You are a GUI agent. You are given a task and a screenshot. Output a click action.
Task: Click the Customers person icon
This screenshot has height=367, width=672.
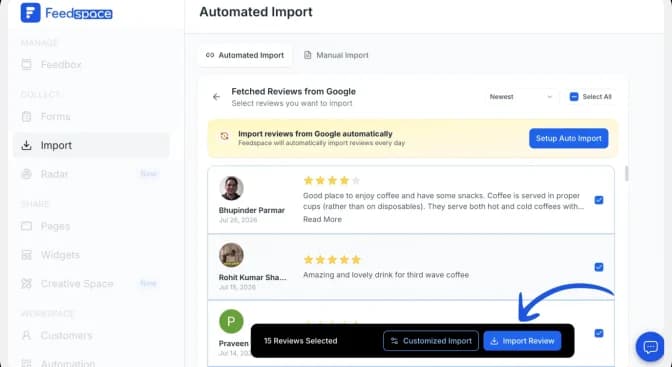point(27,336)
